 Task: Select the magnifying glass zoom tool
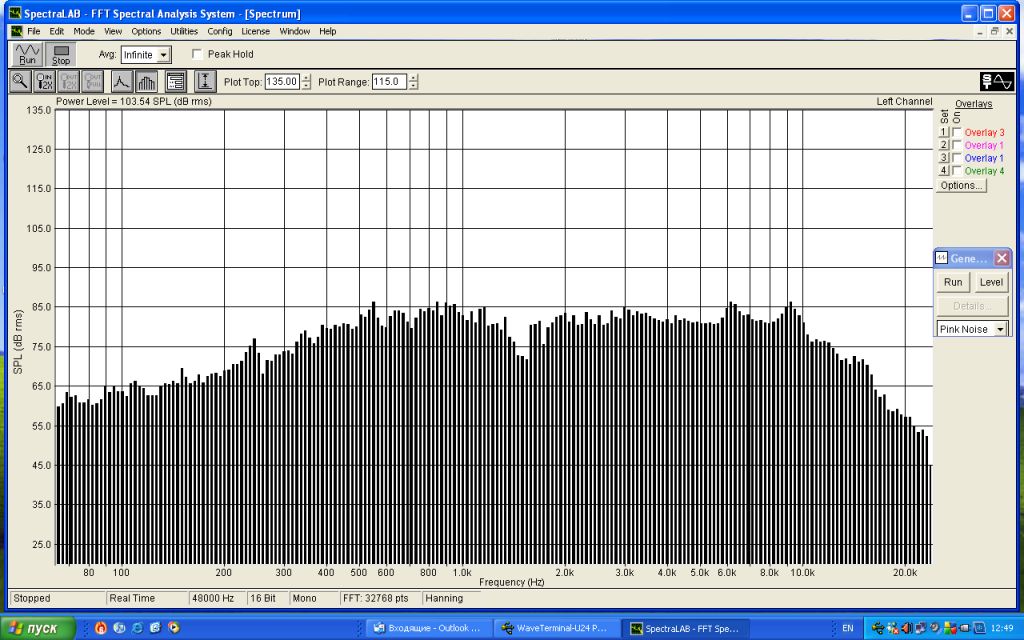coord(20,82)
